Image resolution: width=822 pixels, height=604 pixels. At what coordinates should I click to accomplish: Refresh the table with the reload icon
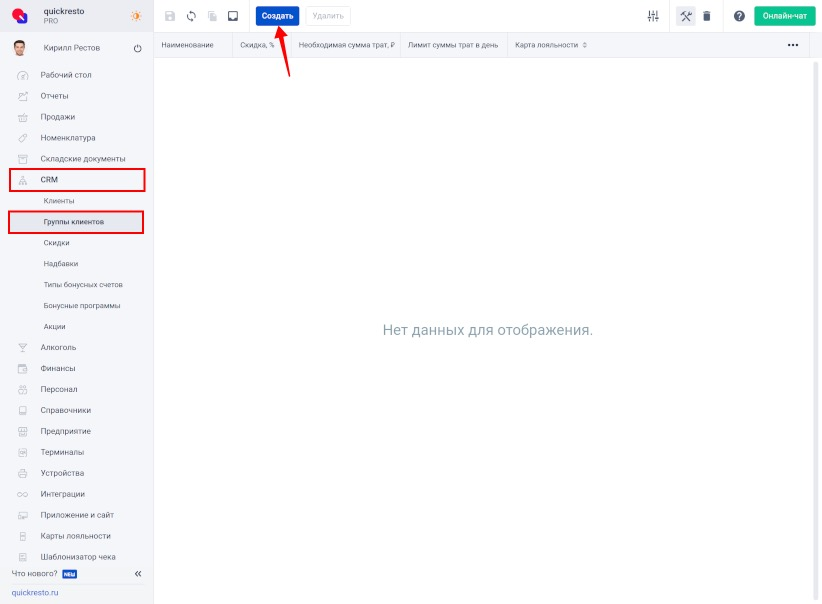[x=191, y=16]
